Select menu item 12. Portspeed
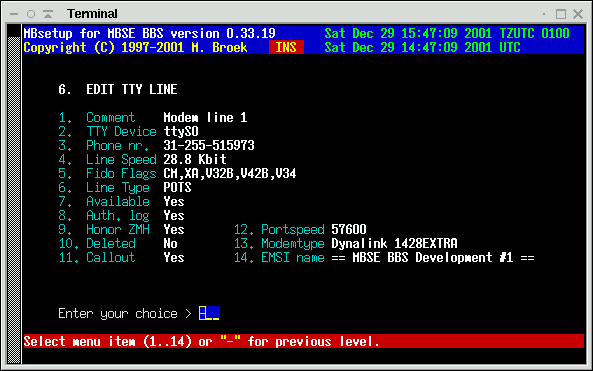The image size is (593, 371). pos(279,229)
